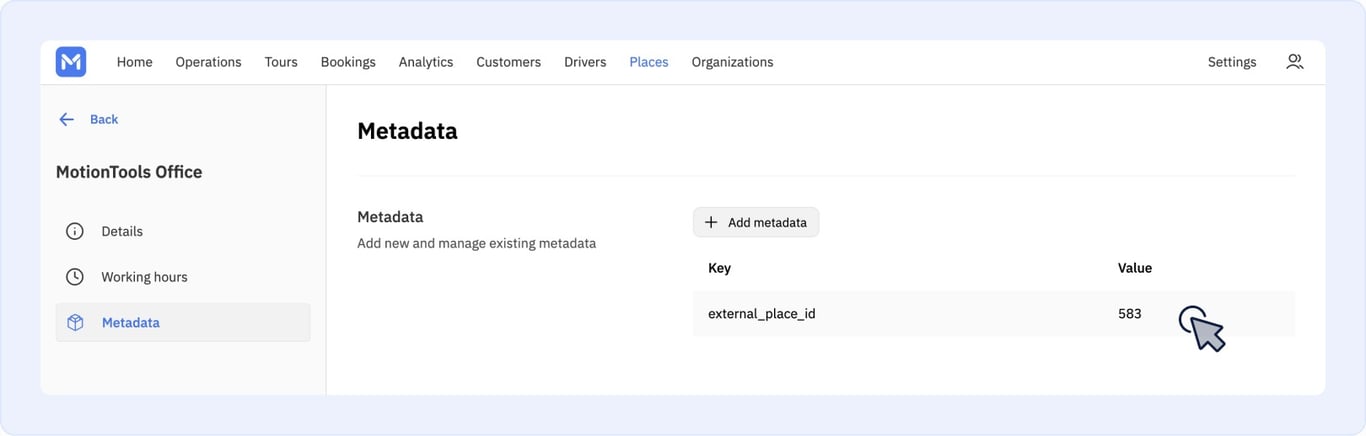This screenshot has width=1366, height=436.
Task: Click the MotionTools logo icon
Action: coord(71,62)
